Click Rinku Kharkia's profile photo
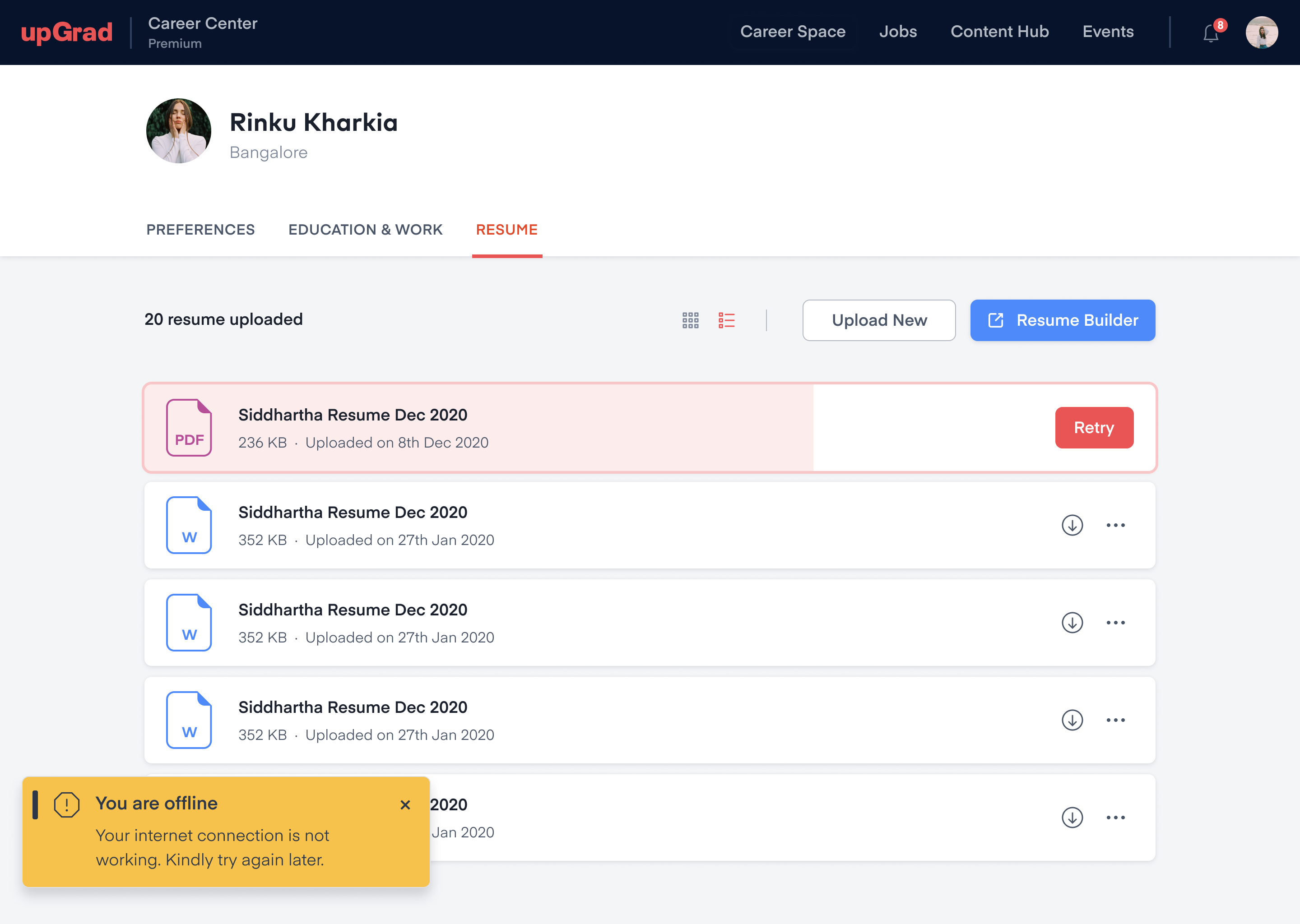Image resolution: width=1300 pixels, height=924 pixels. 179,131
